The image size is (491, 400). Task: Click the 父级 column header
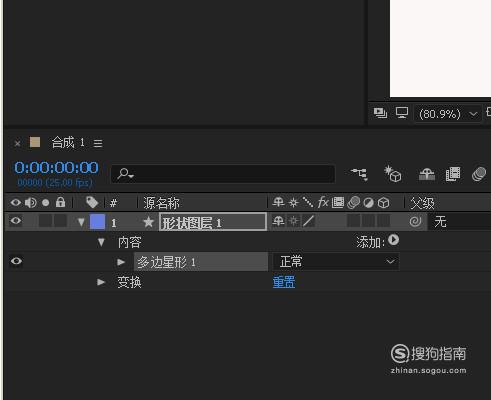click(422, 203)
